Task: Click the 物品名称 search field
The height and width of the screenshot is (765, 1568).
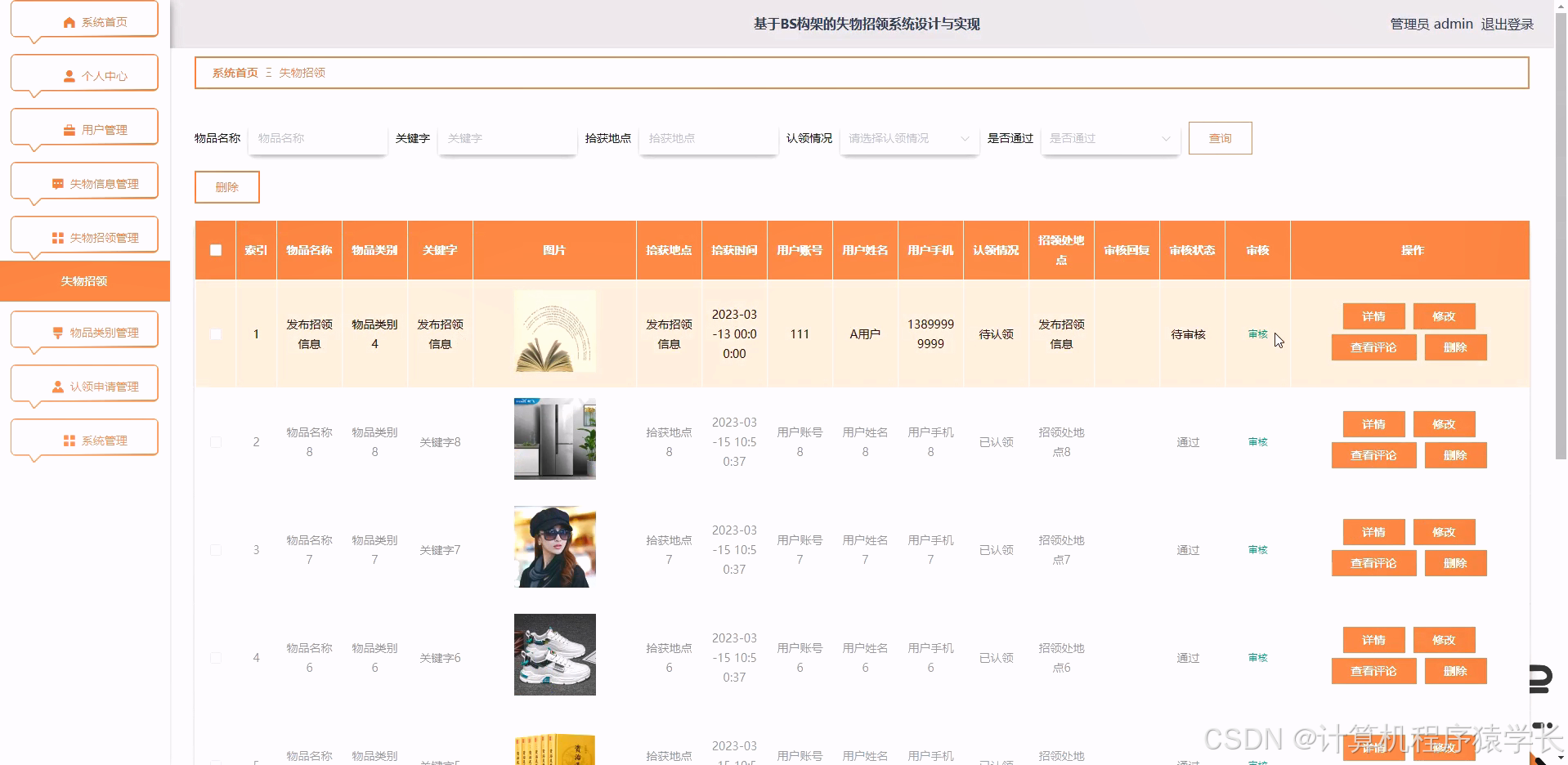Action: [x=318, y=139]
